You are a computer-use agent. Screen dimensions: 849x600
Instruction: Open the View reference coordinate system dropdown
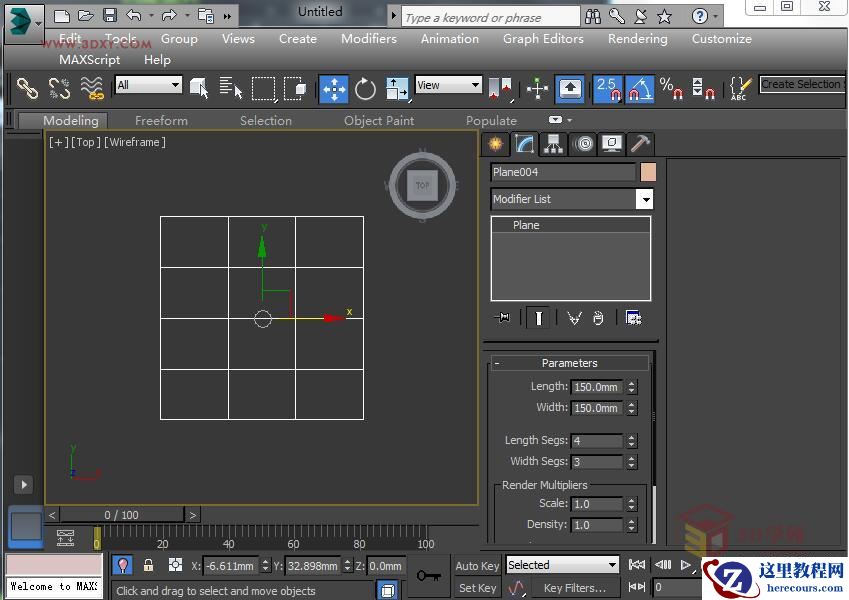tap(447, 85)
